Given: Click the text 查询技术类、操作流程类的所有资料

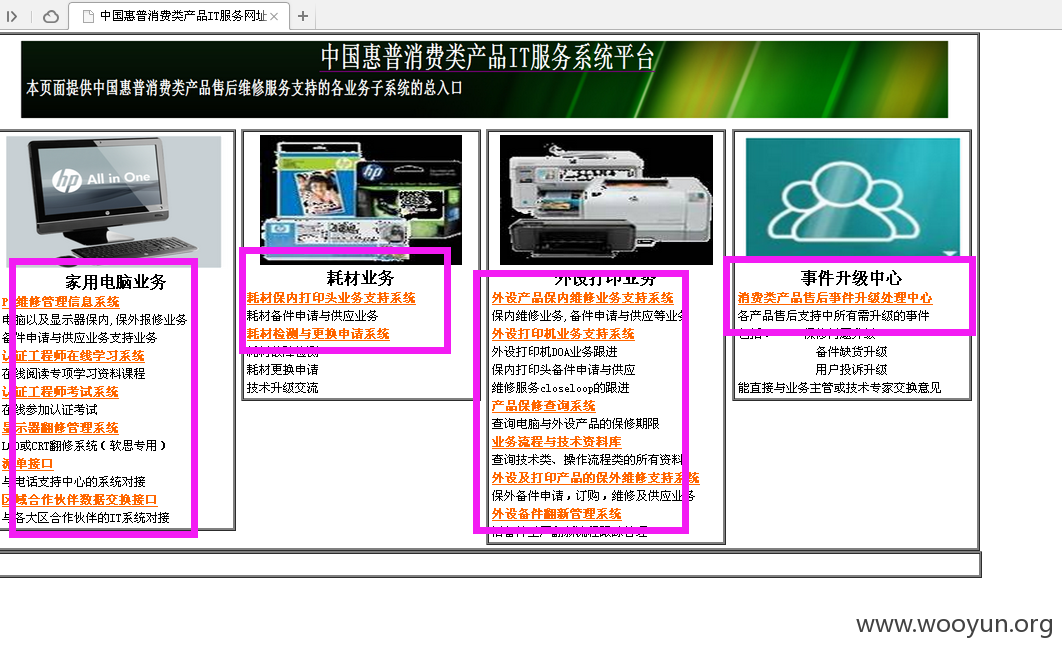Looking at the screenshot, I should tap(588, 459).
